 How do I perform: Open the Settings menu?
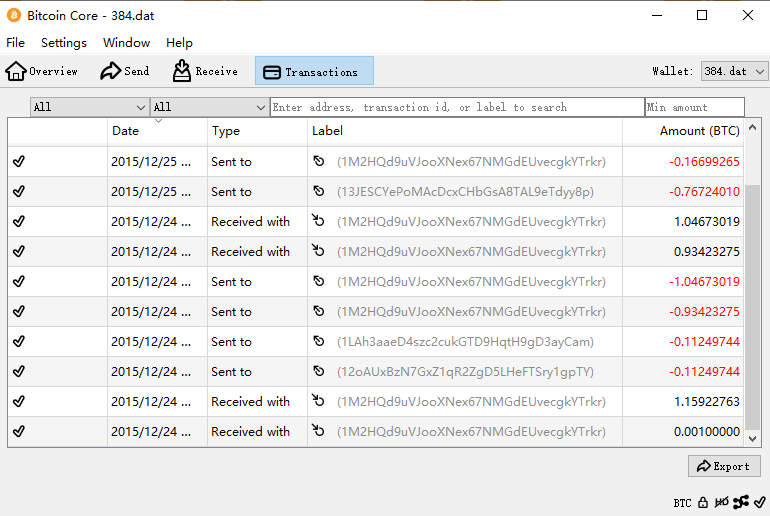pos(64,43)
